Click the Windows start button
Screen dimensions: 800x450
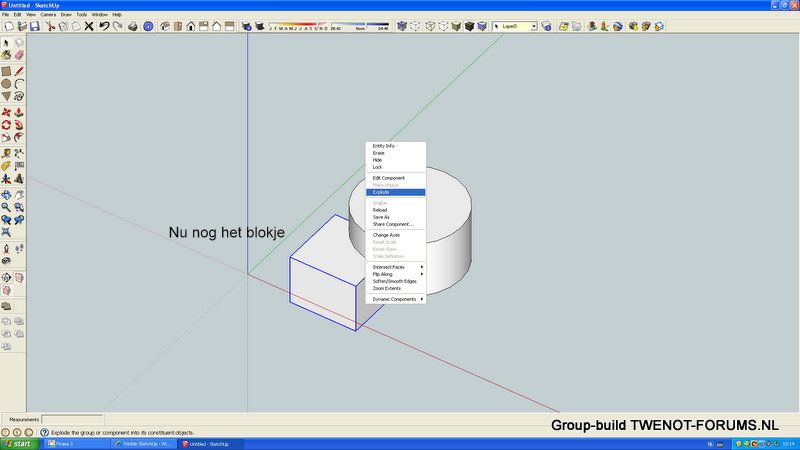pos(19,444)
